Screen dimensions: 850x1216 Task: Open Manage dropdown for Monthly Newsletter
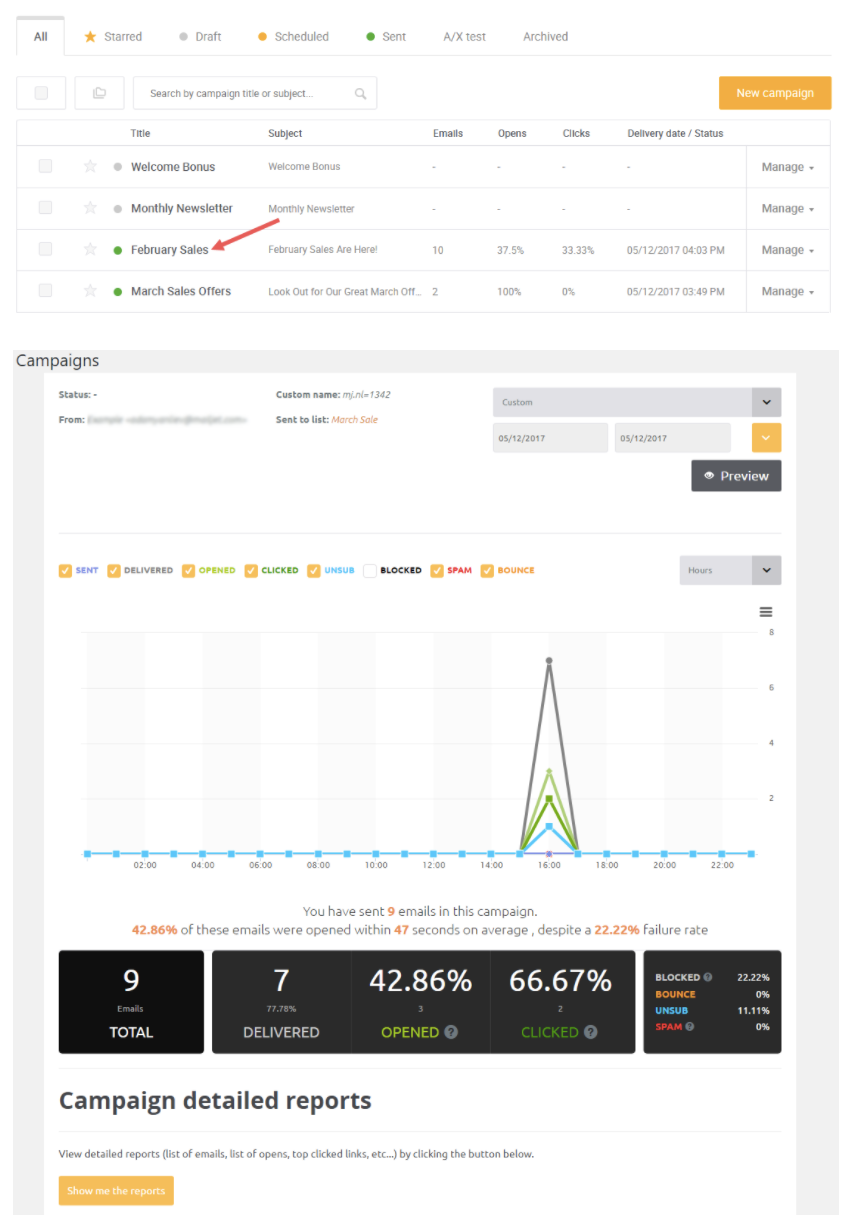point(788,208)
